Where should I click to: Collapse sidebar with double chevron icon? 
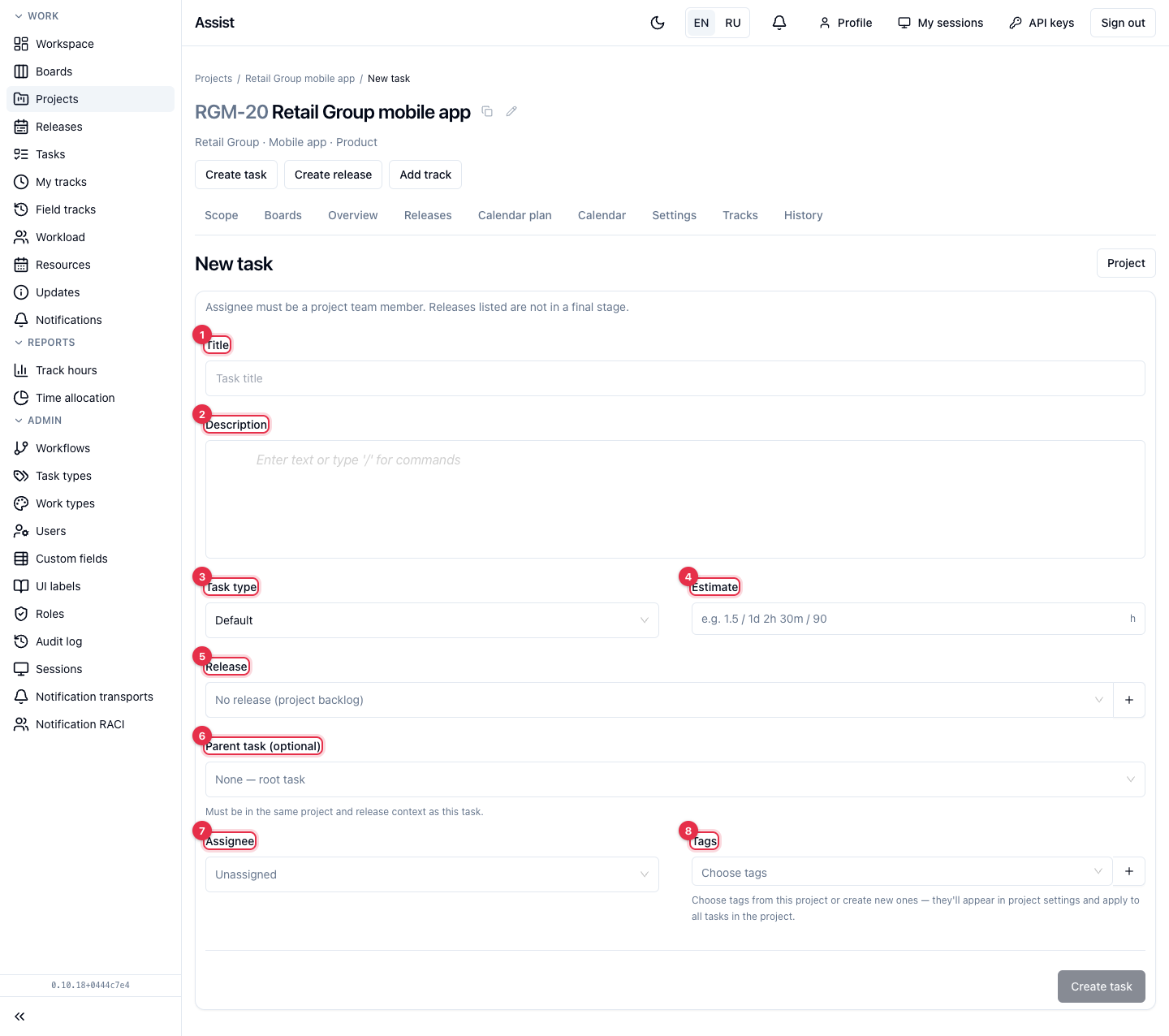click(19, 1017)
